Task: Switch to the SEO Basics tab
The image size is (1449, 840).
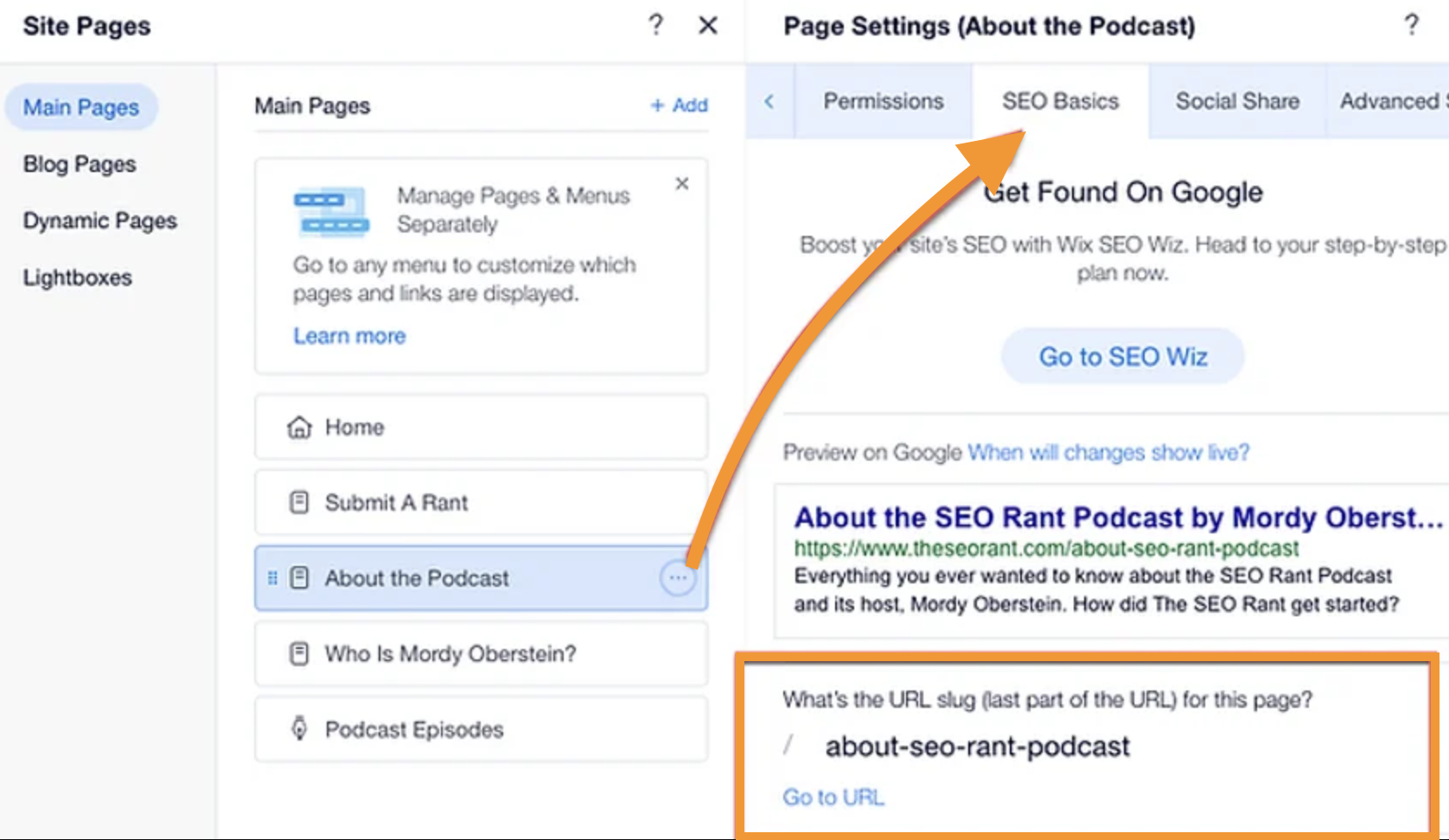Action: 1061,101
